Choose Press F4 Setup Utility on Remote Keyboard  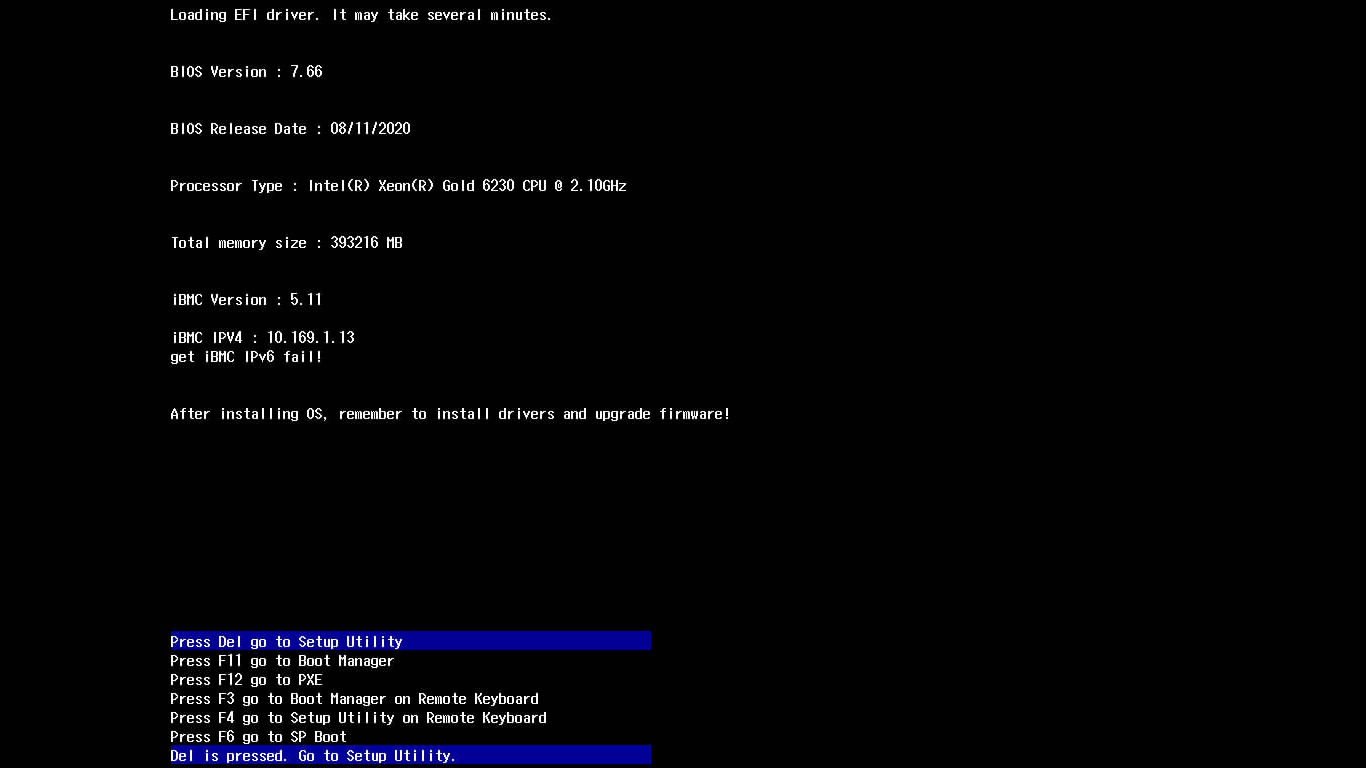pos(358,718)
